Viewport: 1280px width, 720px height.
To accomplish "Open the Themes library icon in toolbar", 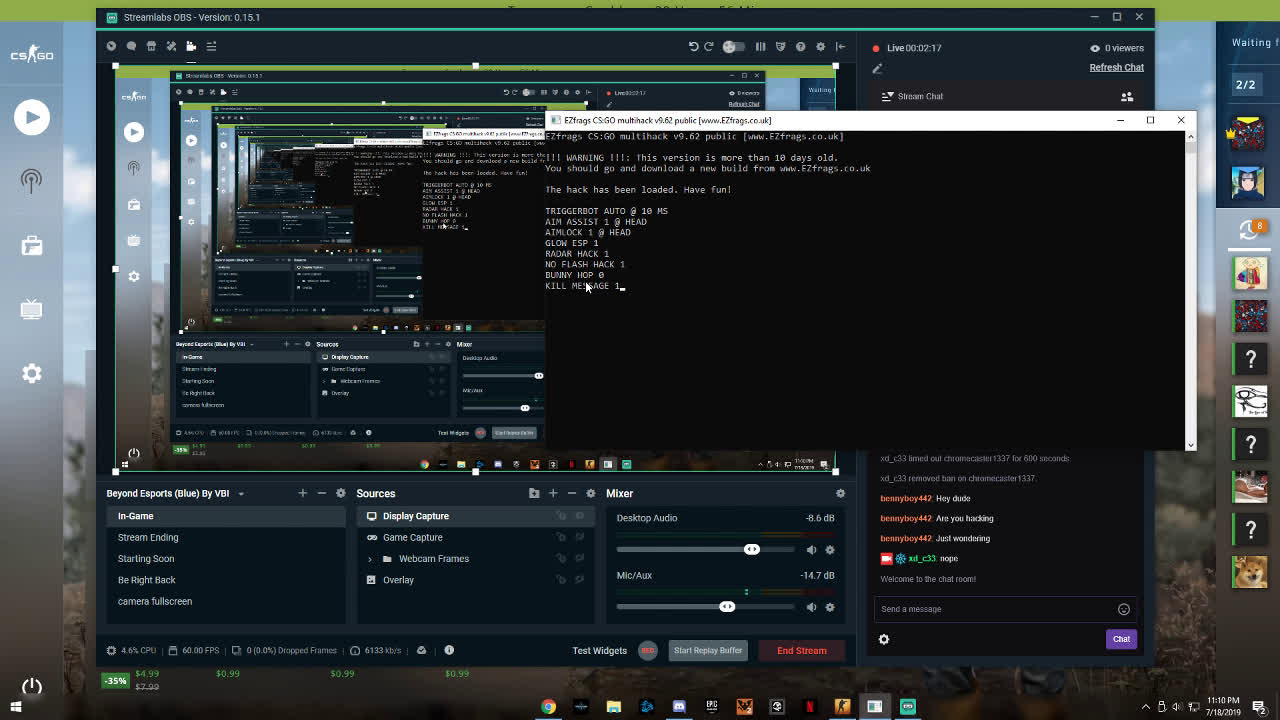I will (x=151, y=46).
